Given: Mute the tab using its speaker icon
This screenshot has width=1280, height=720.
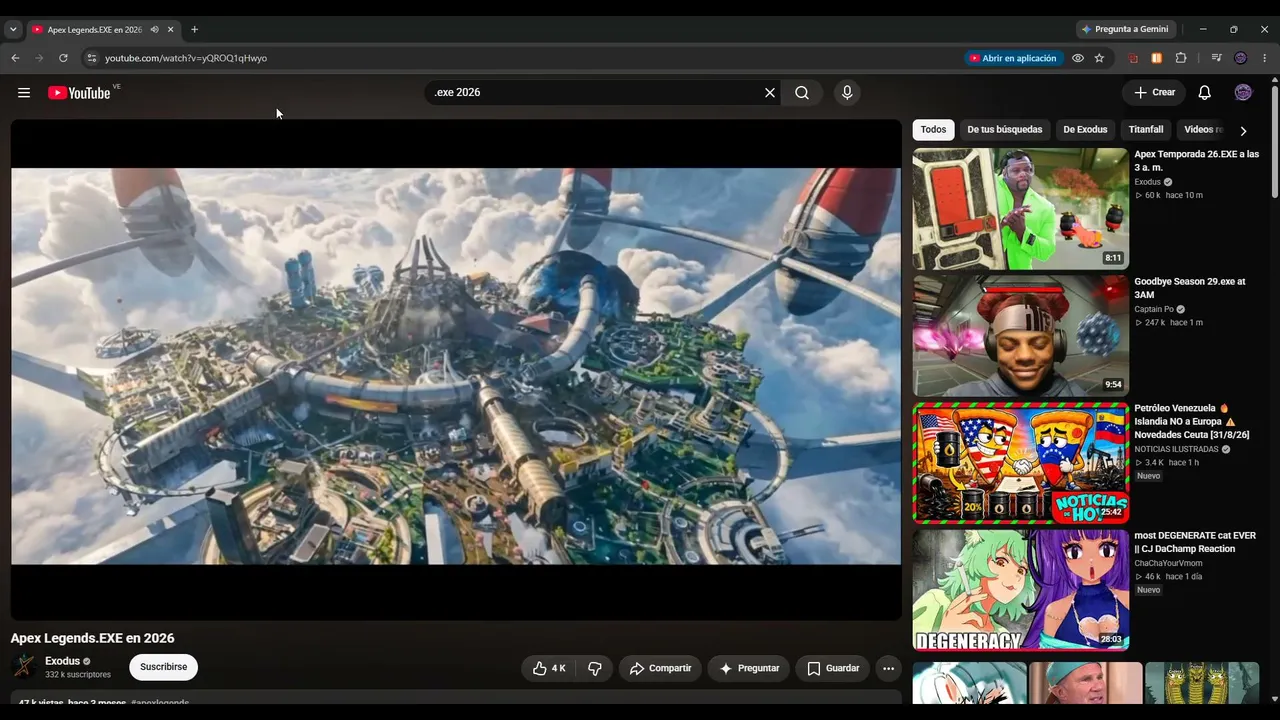Looking at the screenshot, I should click(154, 30).
